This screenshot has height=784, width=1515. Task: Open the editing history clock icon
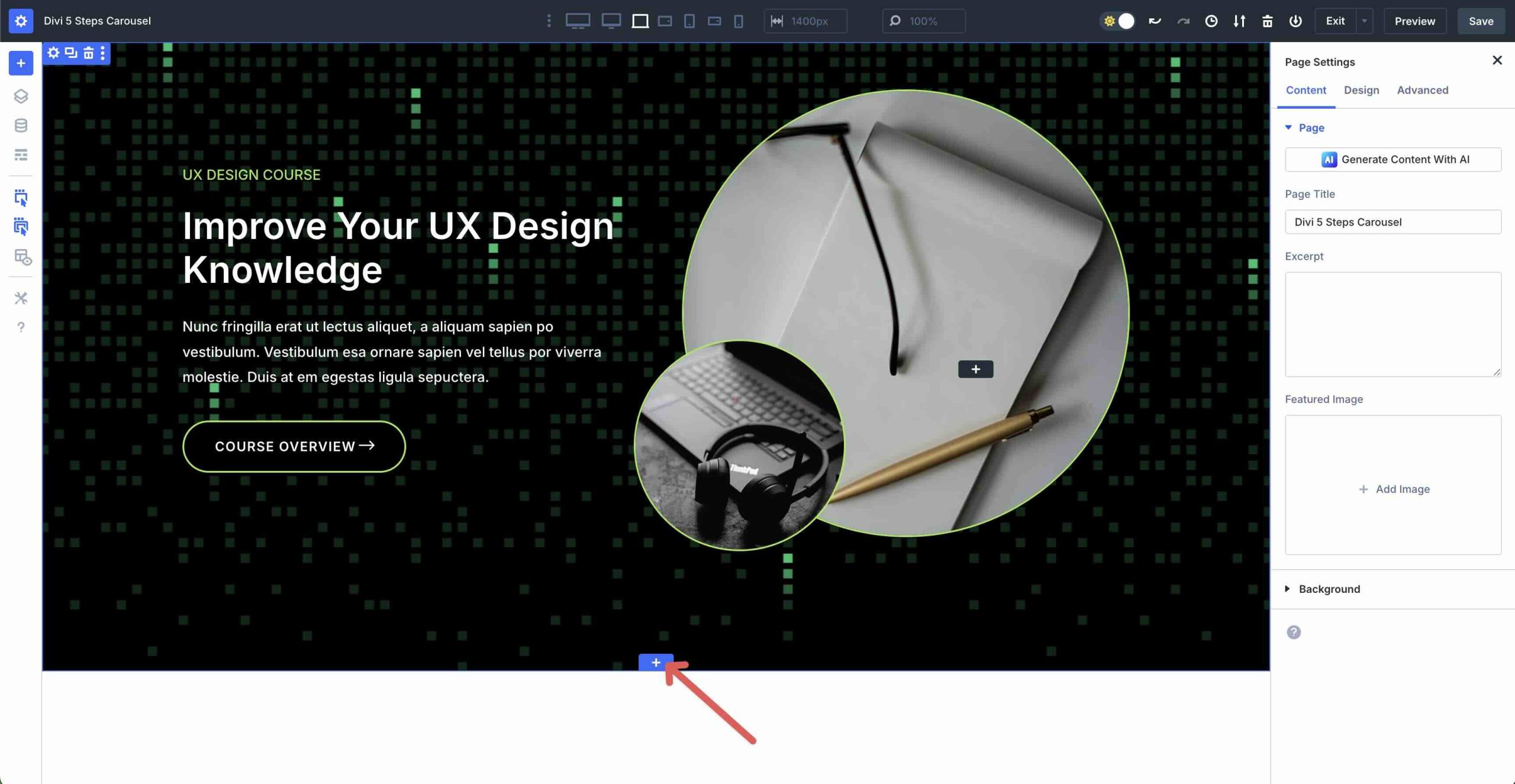(x=1210, y=21)
